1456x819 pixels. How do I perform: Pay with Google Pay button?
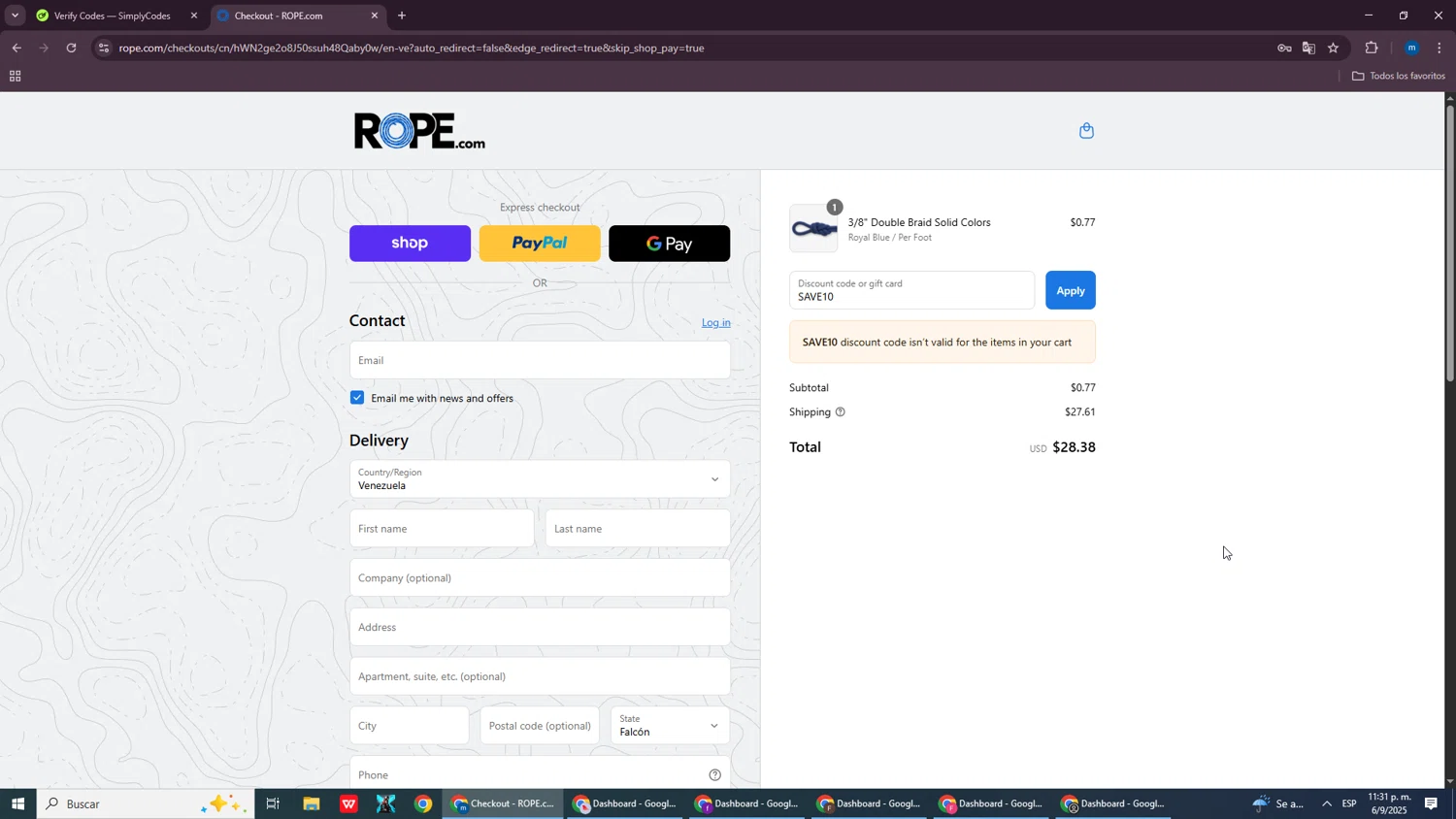tap(670, 244)
